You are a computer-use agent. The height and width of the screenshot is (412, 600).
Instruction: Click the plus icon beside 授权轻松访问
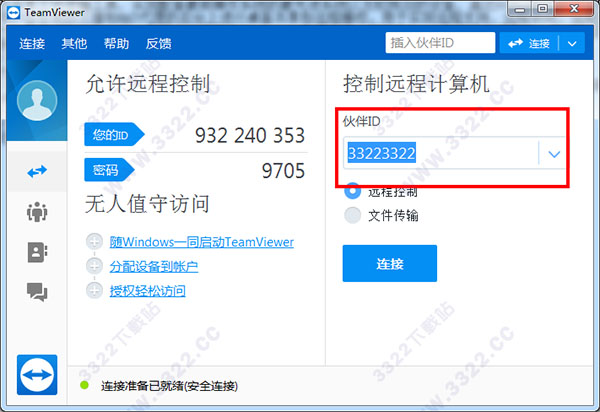94,290
